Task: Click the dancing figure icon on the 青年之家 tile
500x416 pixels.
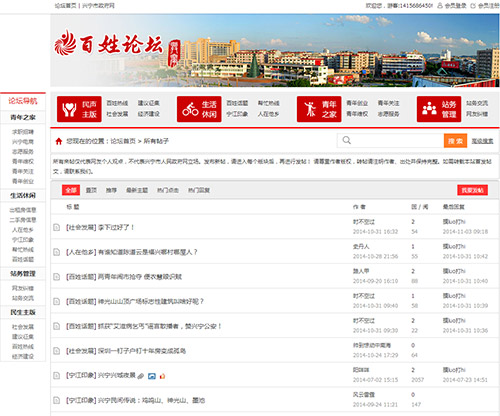Action: (310, 109)
